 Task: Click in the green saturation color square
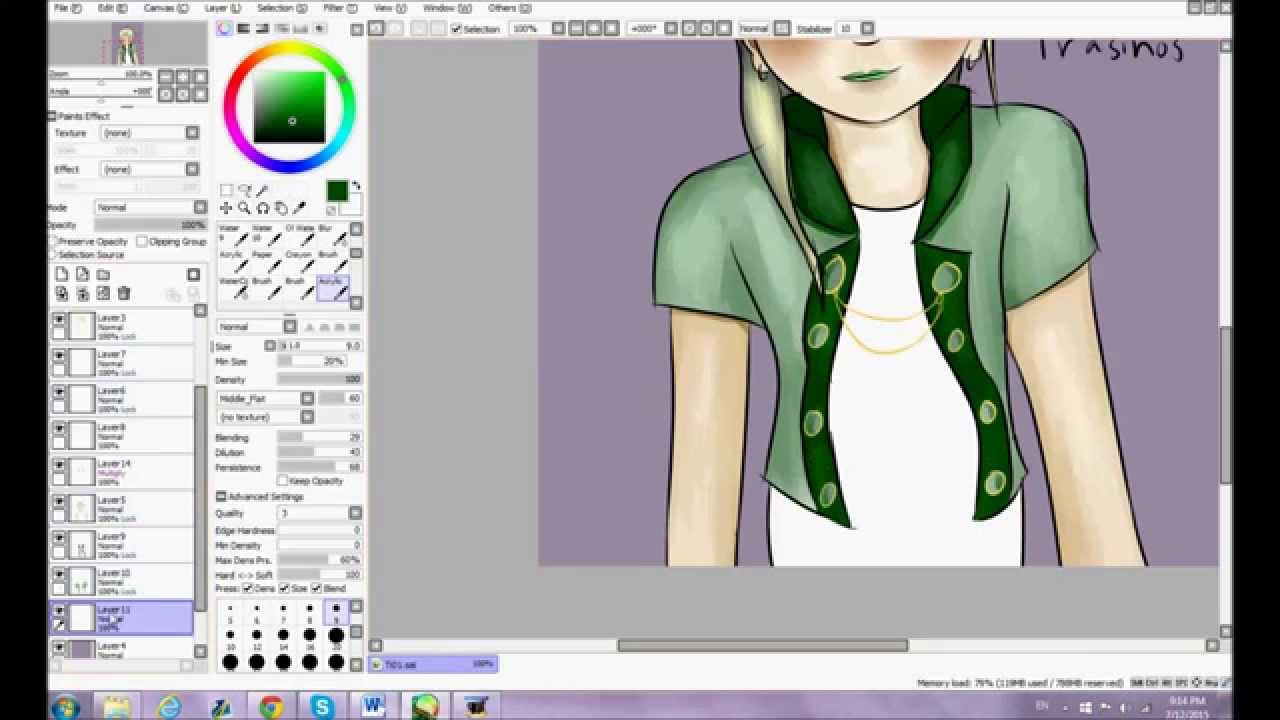tap(289, 108)
